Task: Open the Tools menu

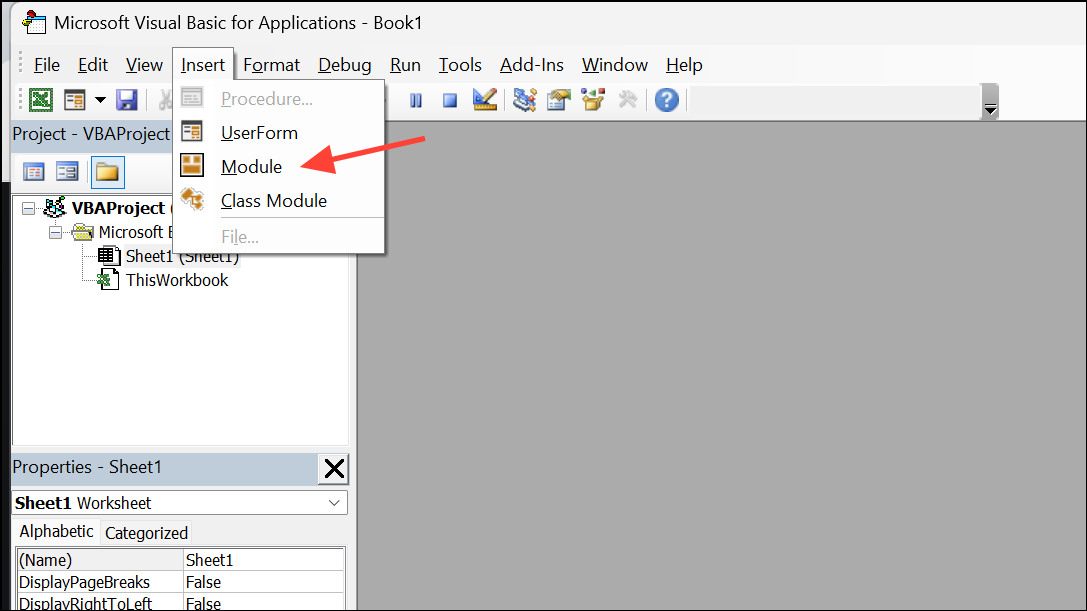Action: pyautogui.click(x=460, y=65)
